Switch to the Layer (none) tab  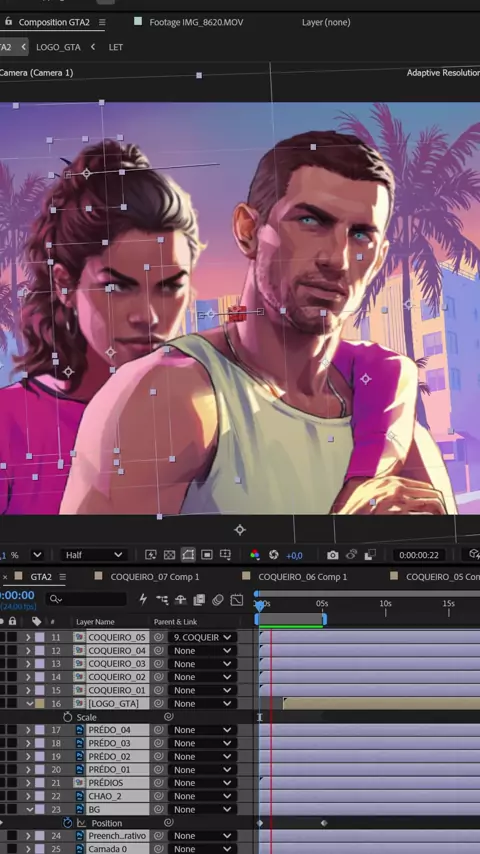326,22
